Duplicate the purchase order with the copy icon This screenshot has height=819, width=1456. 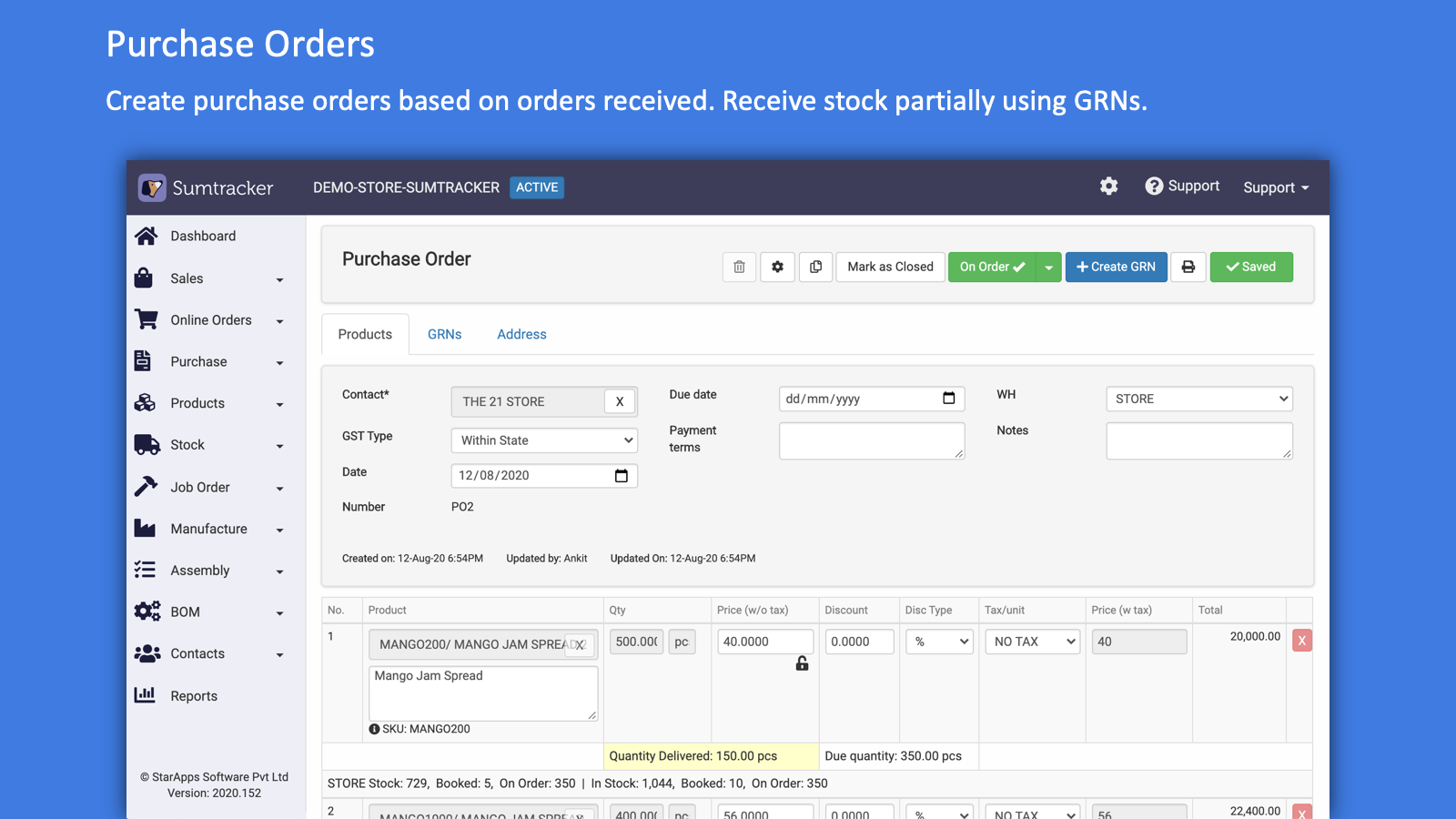(x=815, y=267)
